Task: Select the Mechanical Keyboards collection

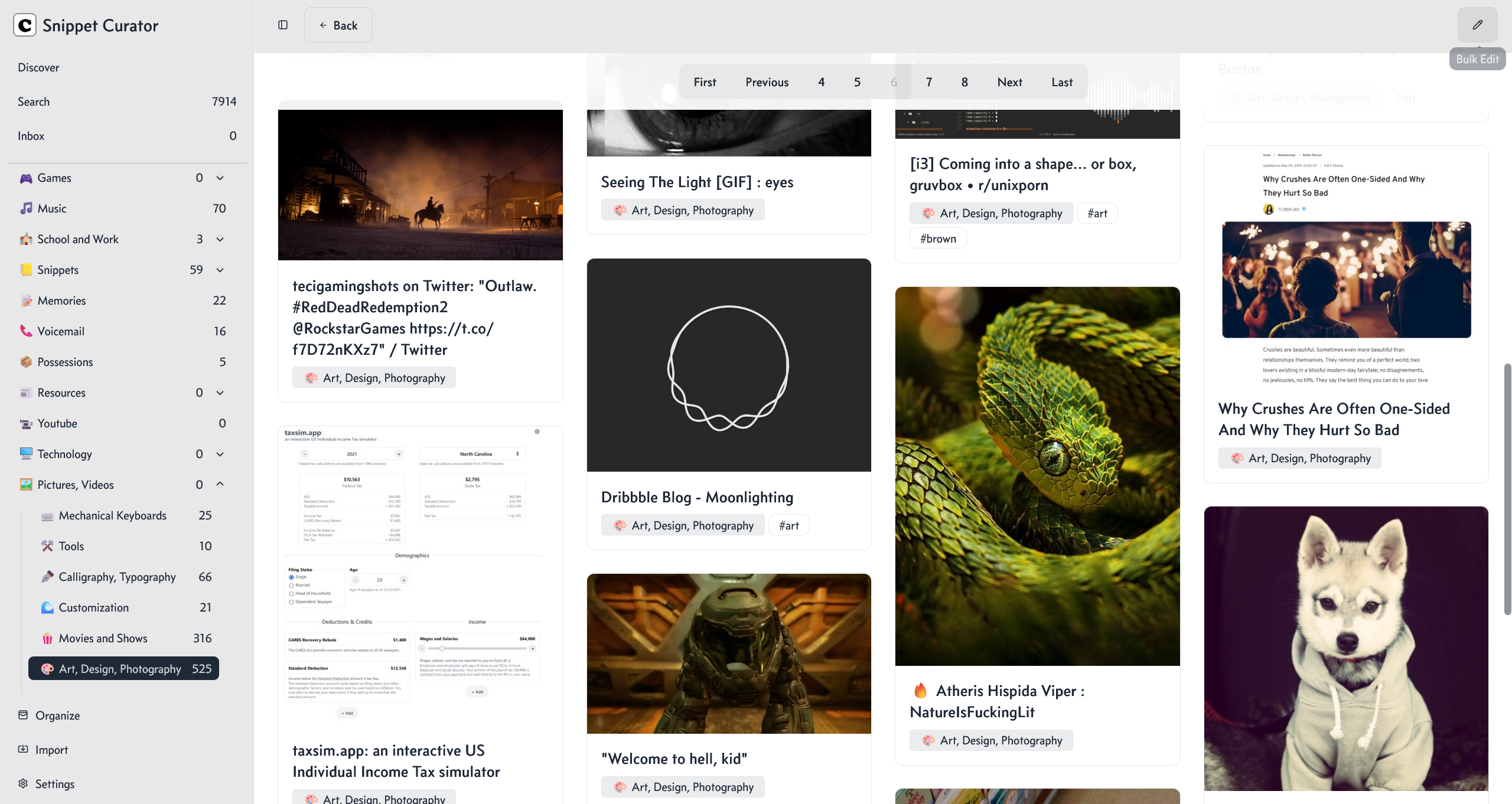Action: (x=124, y=515)
